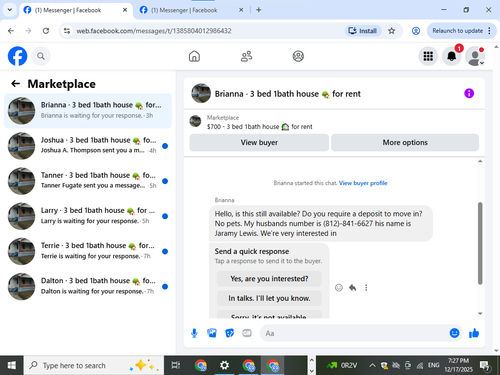Open the Facebook search magnifier
This screenshot has width=500, height=375.
pyautogui.click(x=41, y=56)
